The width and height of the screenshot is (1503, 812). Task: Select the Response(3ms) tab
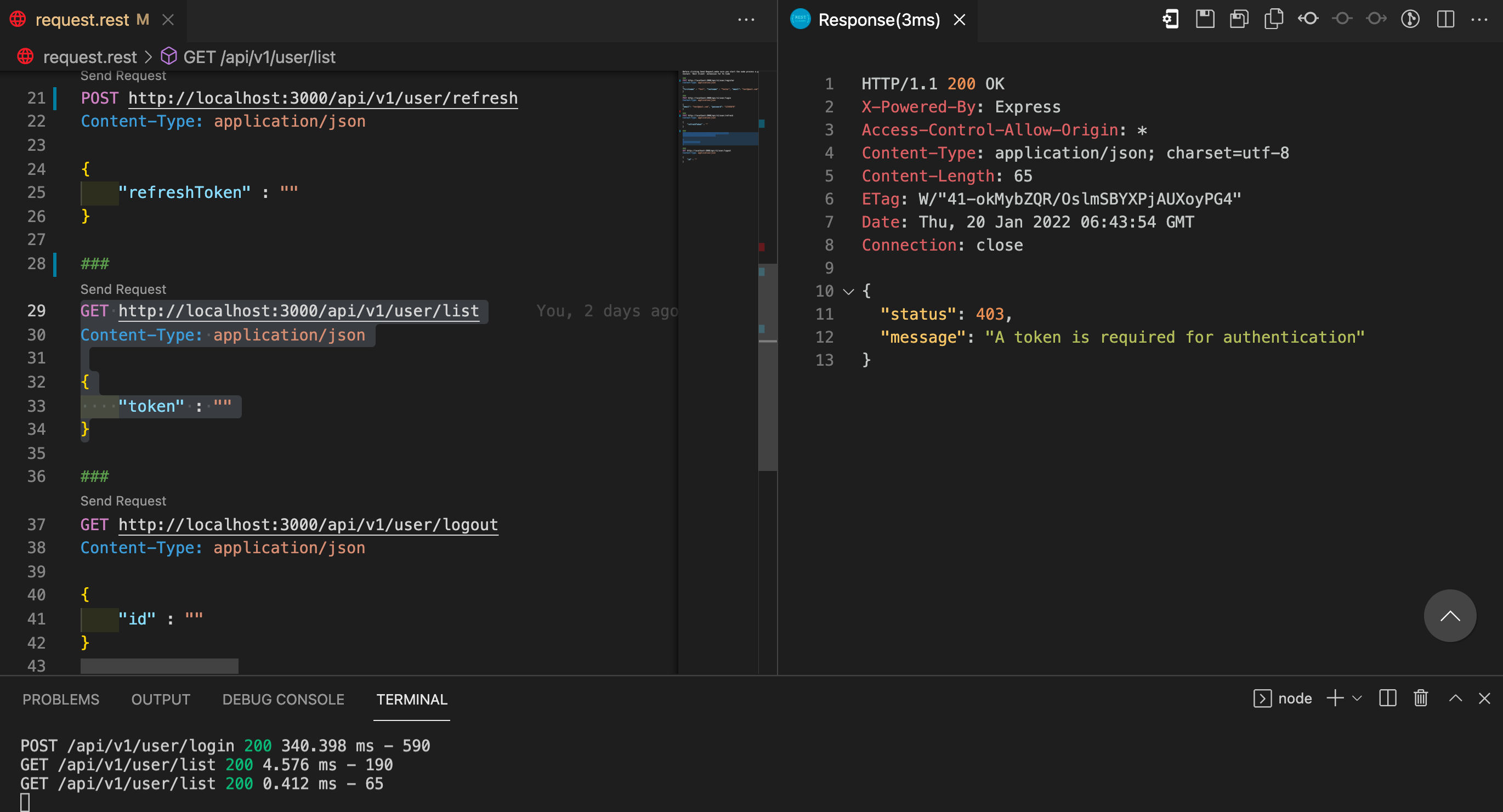[x=878, y=19]
